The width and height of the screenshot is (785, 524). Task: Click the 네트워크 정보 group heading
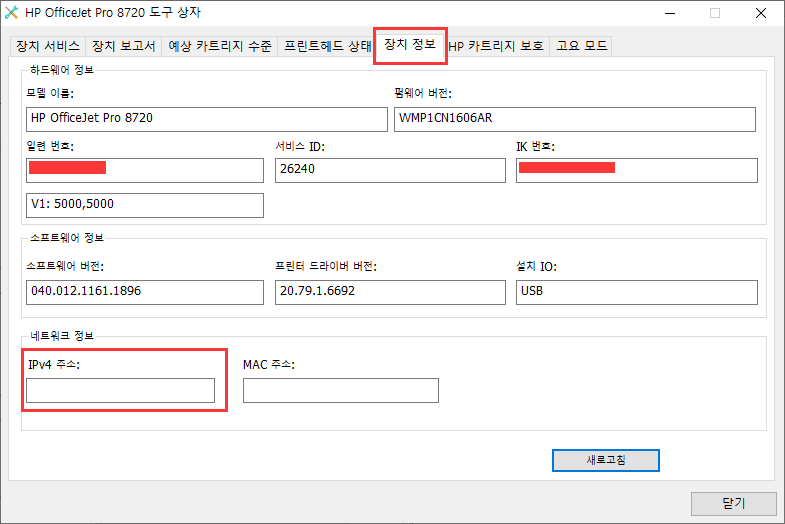point(62,336)
